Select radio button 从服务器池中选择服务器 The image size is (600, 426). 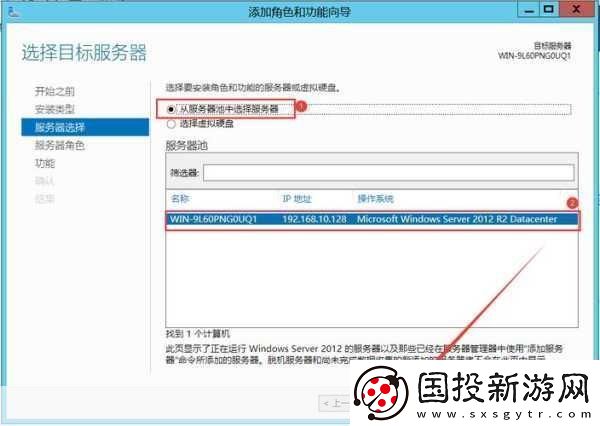(x=171, y=109)
